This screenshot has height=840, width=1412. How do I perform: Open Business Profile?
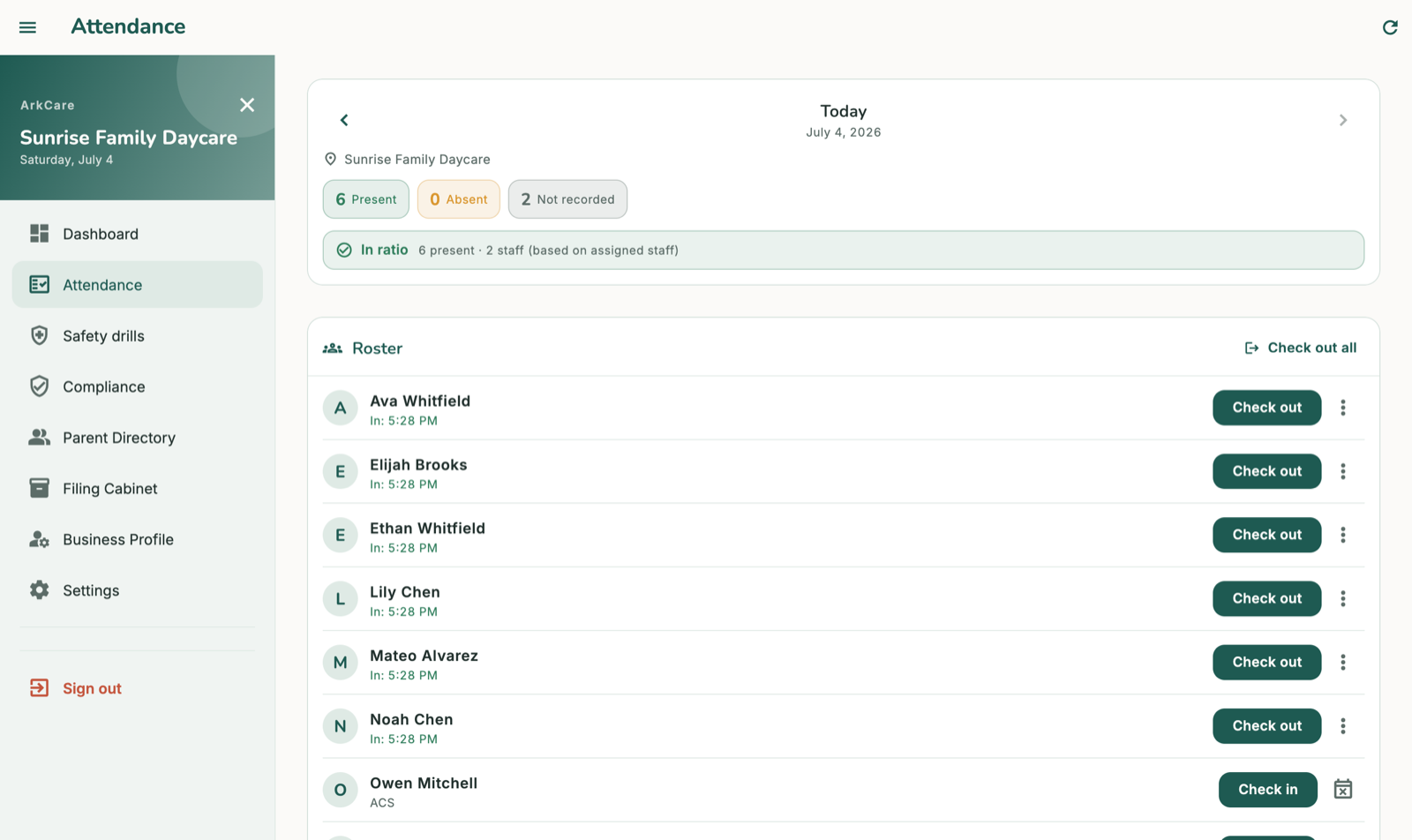tap(138, 539)
